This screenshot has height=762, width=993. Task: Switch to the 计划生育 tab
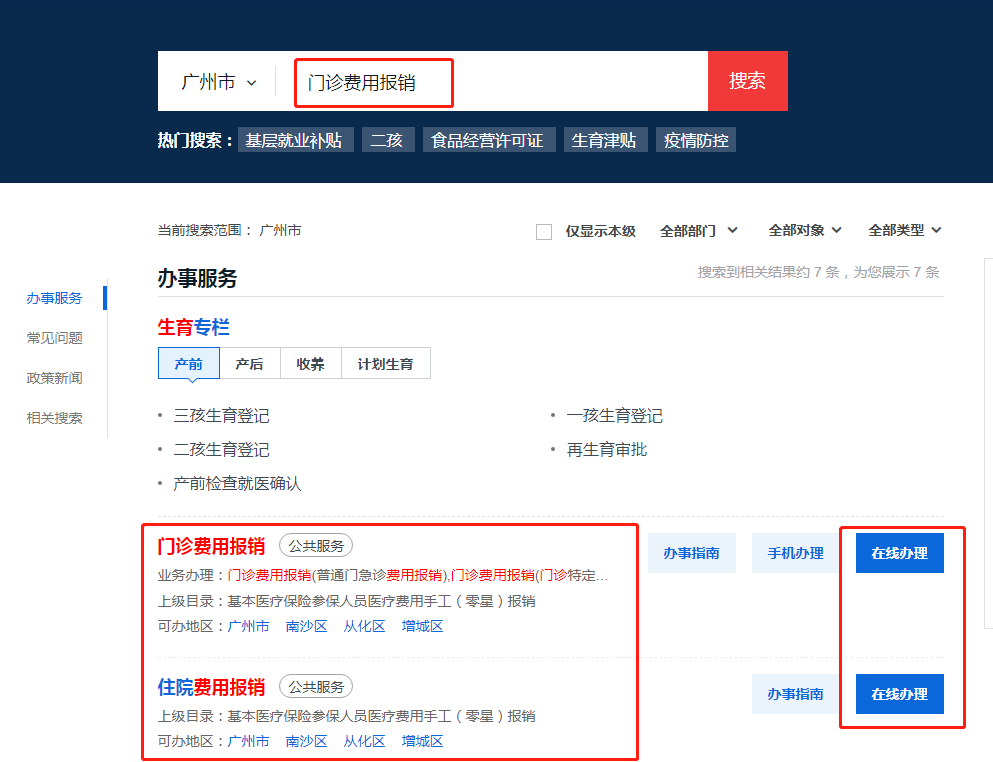pos(385,364)
